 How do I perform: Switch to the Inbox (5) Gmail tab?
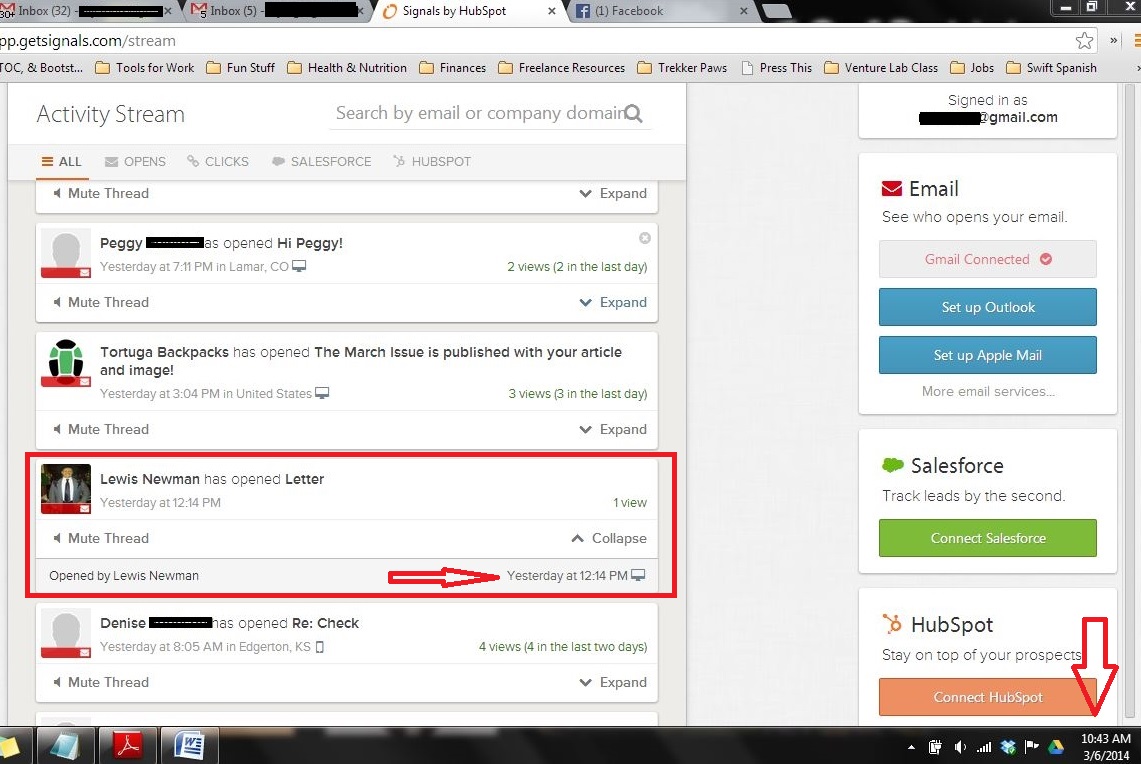[x=277, y=11]
